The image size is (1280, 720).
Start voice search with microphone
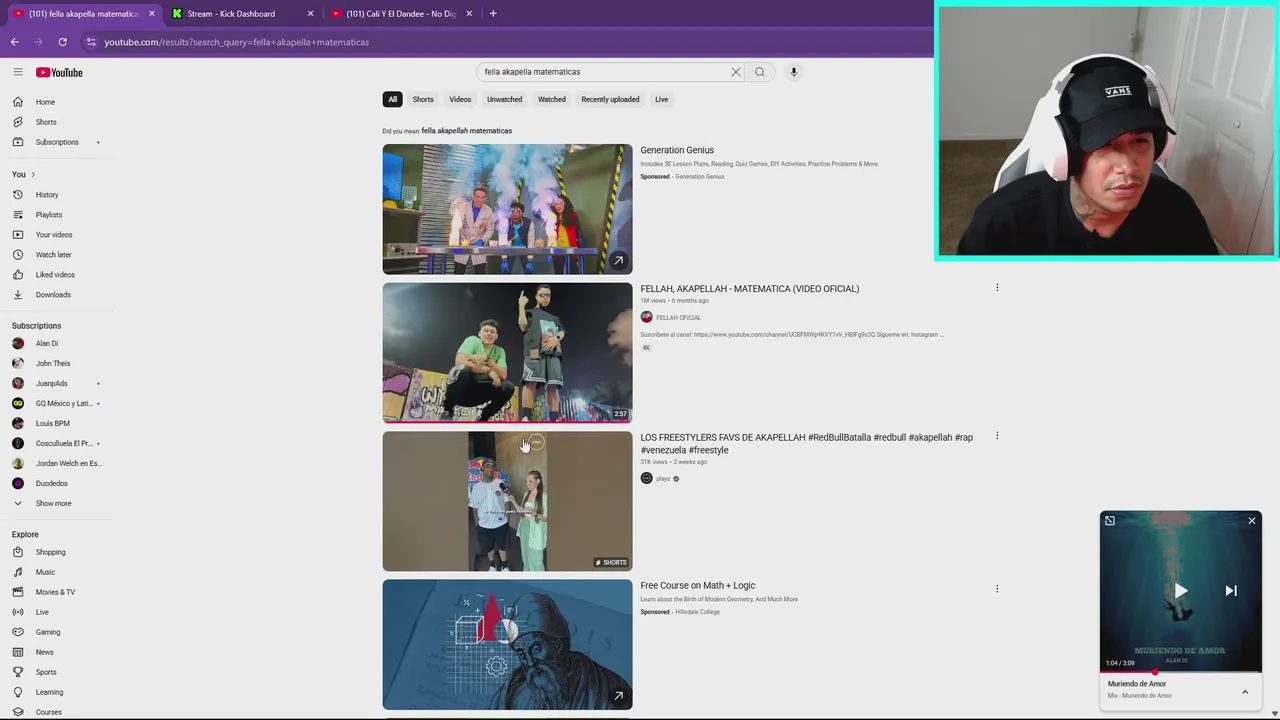coord(794,72)
